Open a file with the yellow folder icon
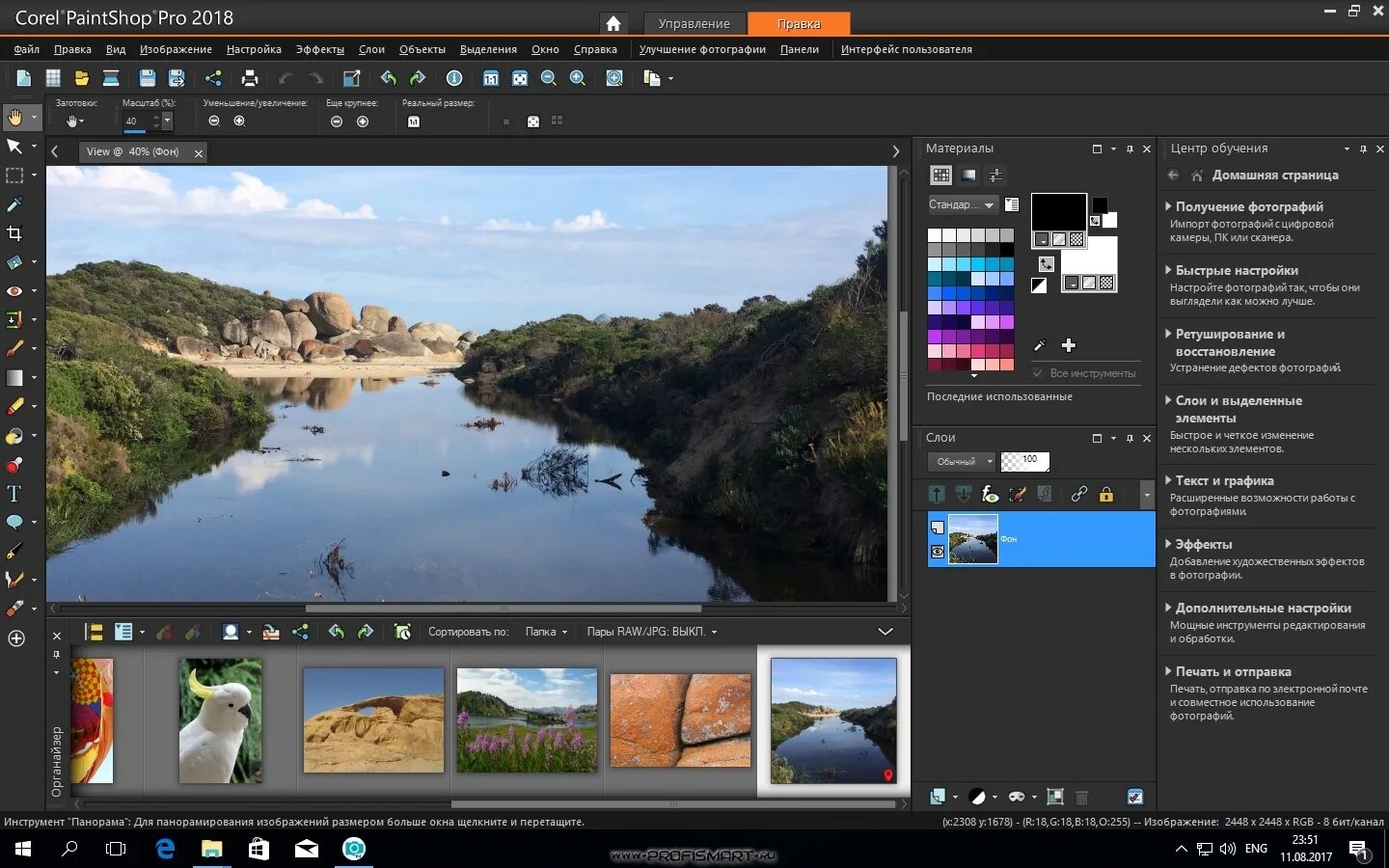The width and height of the screenshot is (1389, 868). (x=82, y=78)
